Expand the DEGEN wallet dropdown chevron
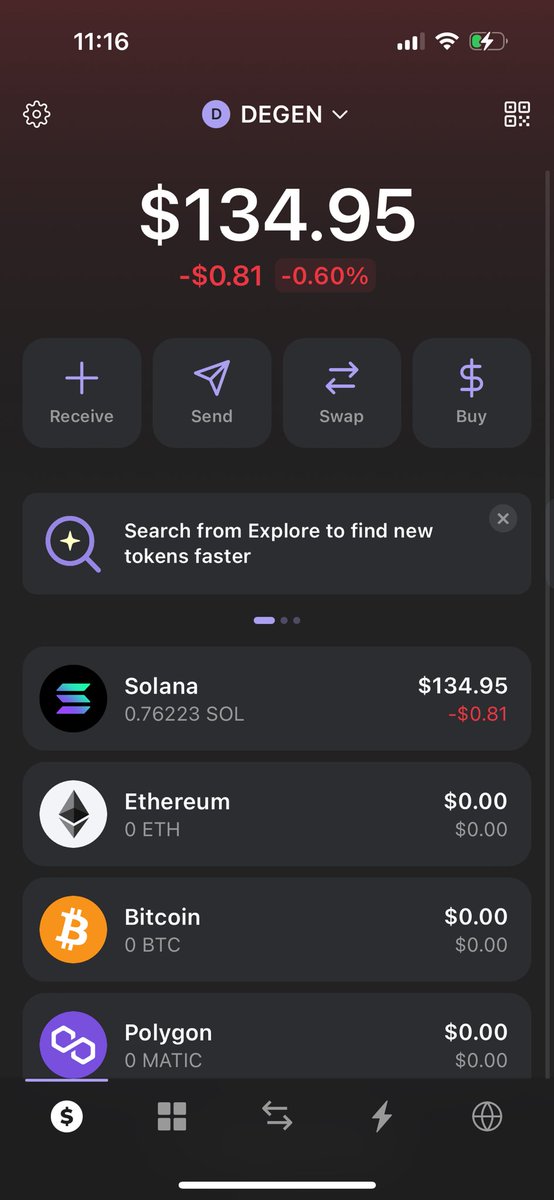Screen dimensions: 554x1200 click(x=340, y=115)
